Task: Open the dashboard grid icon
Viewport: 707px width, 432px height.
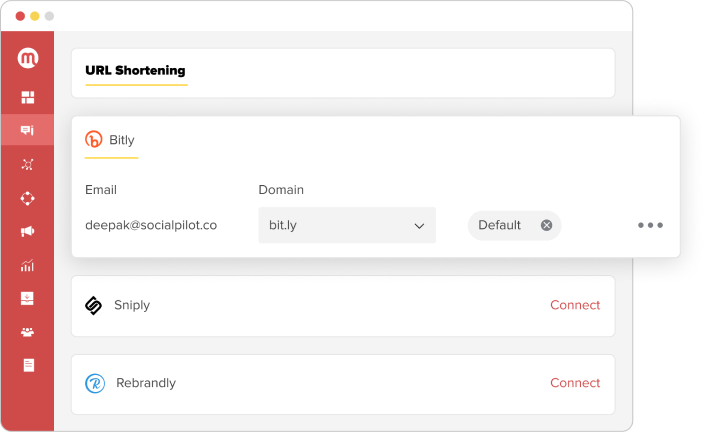Action: 28,97
